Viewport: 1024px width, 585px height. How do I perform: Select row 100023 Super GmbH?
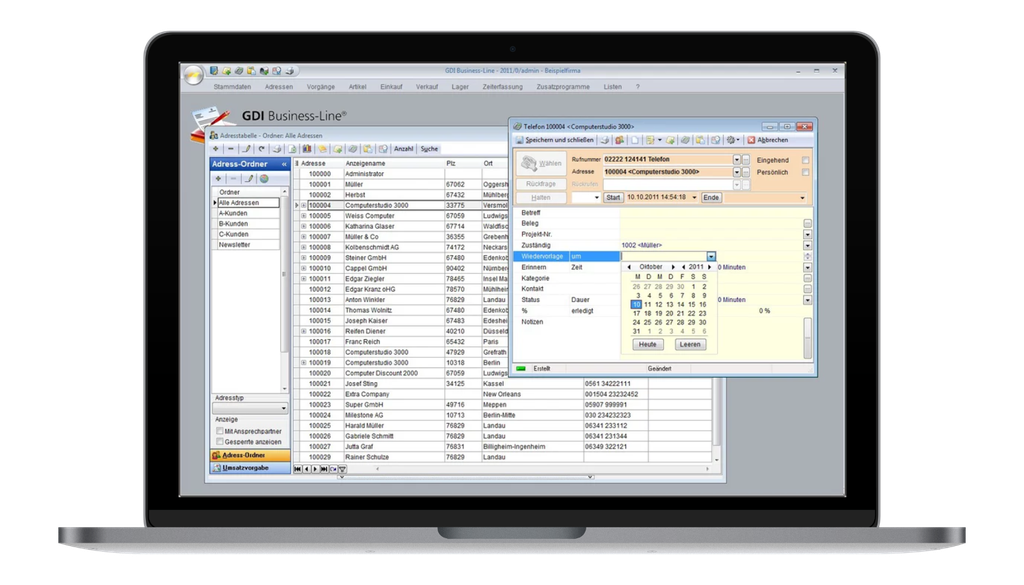point(503,404)
